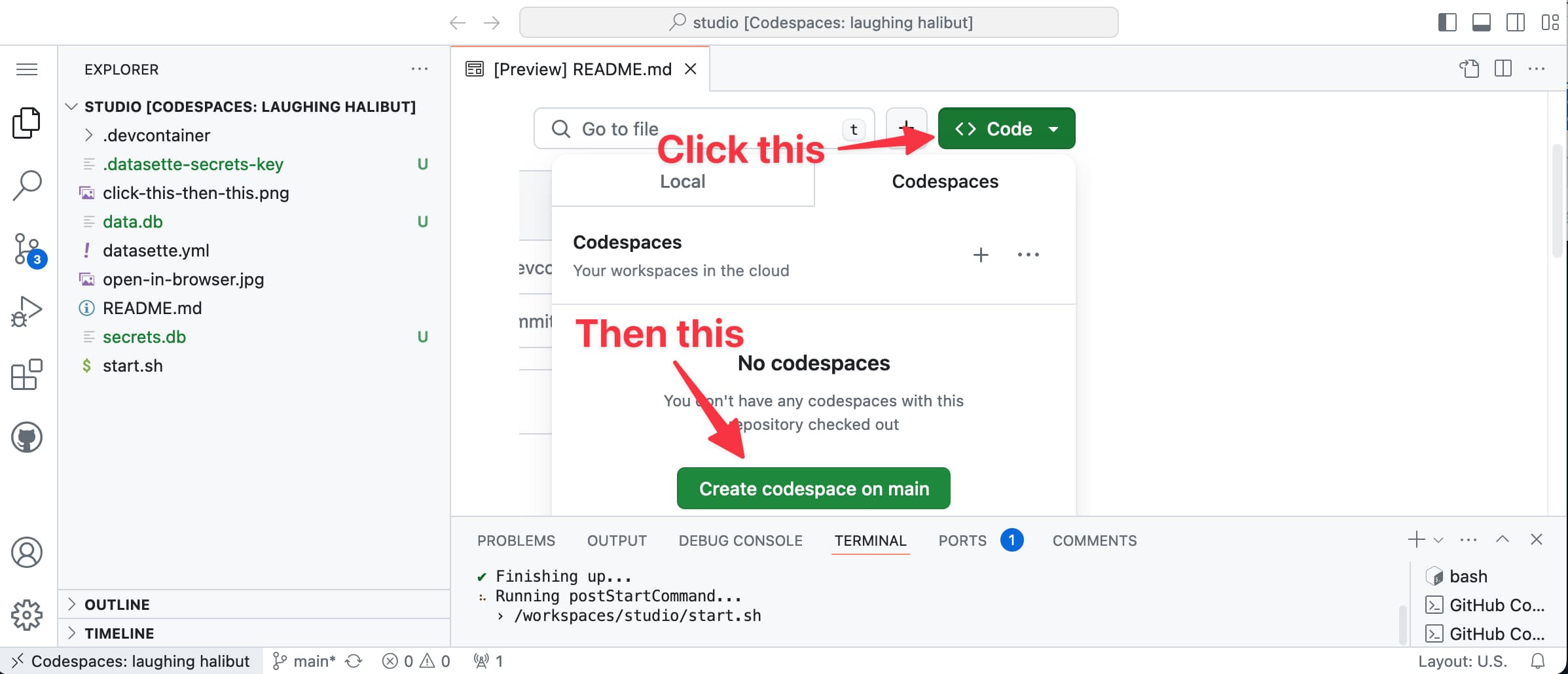Open the .datasette-secrets-key file
The height and width of the screenshot is (674, 1568).
click(x=254, y=164)
